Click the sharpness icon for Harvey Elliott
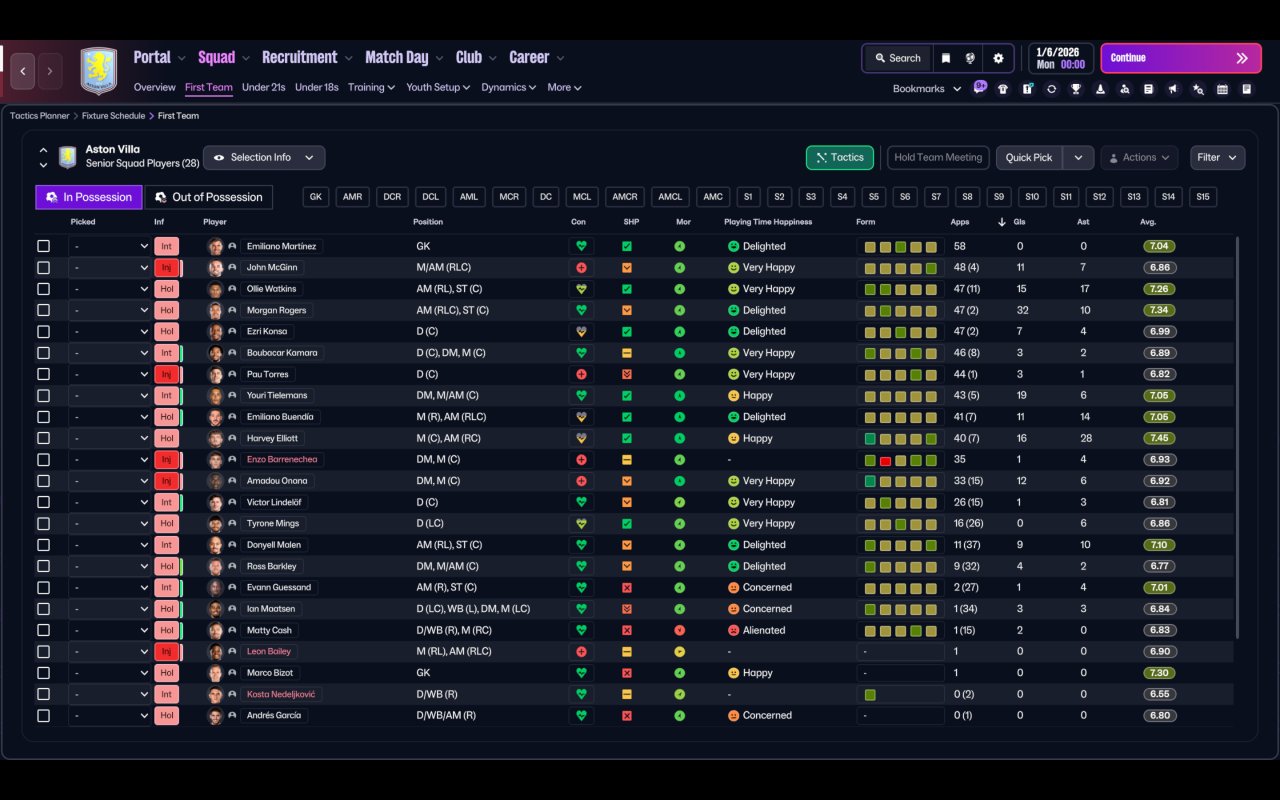Viewport: 1280px width, 800px height. pos(627,438)
